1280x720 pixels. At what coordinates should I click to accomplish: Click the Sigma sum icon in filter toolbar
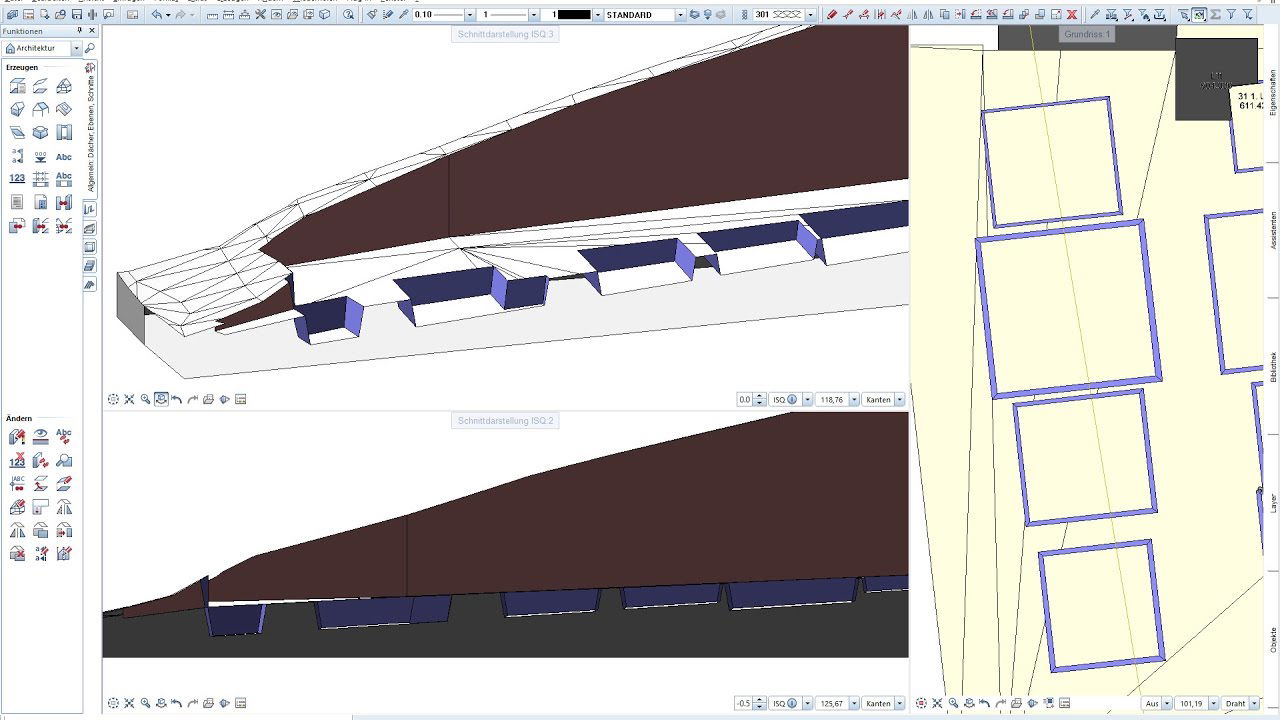click(x=1216, y=15)
